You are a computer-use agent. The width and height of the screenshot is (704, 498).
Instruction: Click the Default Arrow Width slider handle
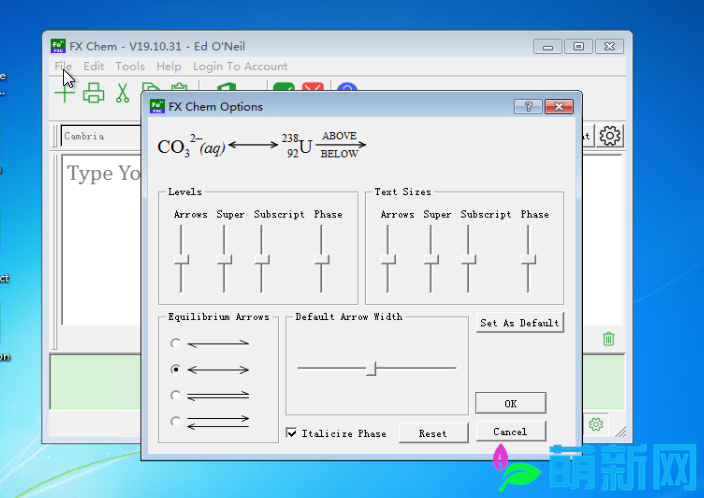click(371, 368)
